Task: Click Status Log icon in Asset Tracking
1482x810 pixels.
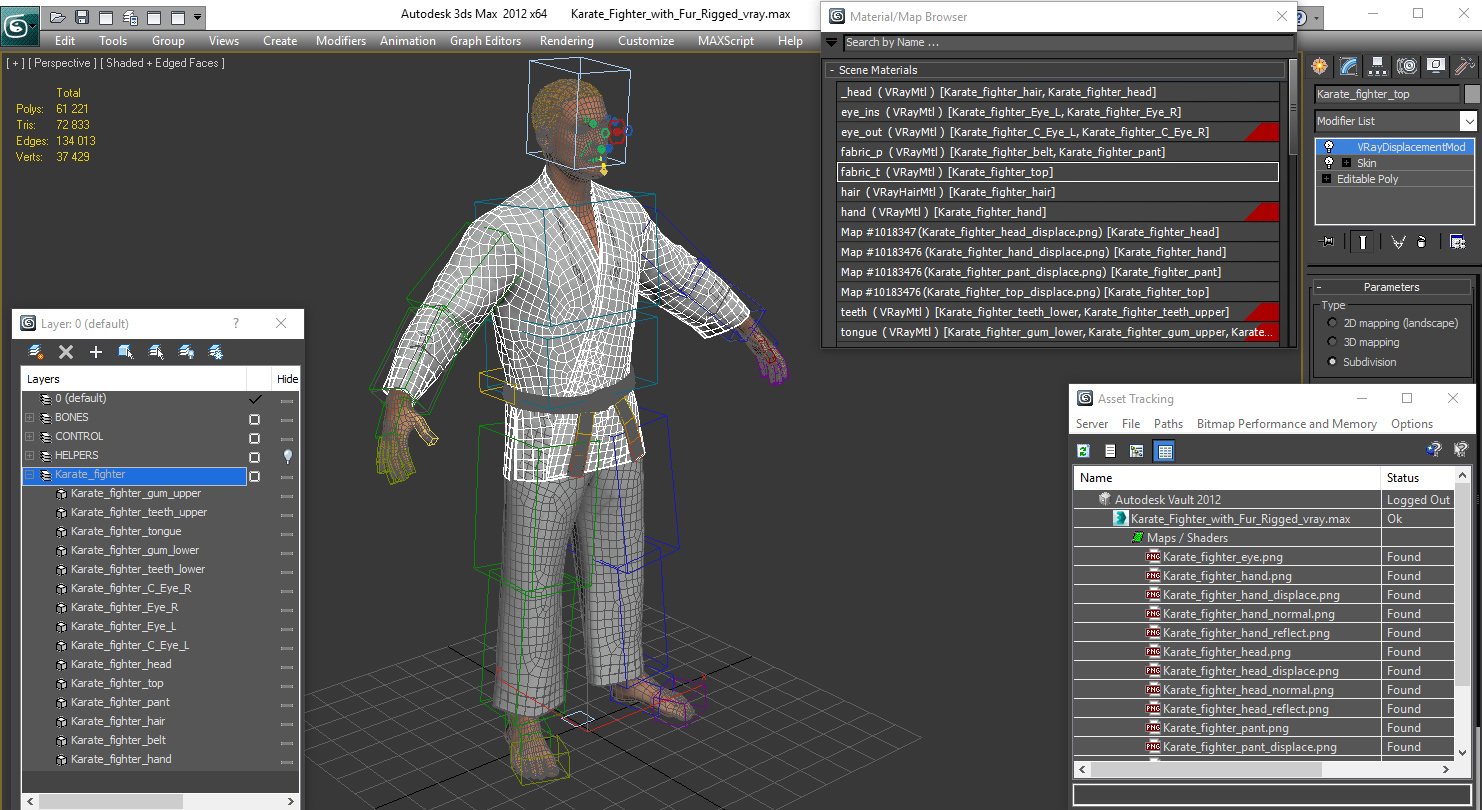Action: pos(1110,451)
